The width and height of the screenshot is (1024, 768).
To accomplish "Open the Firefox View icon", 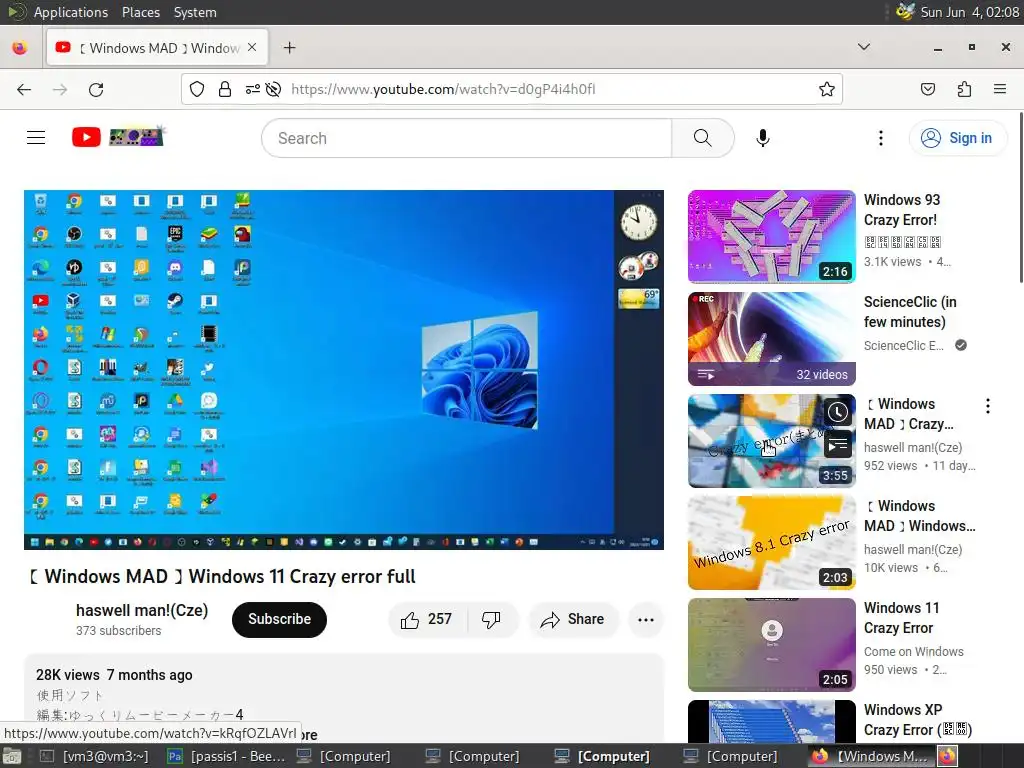I will [x=20, y=48].
